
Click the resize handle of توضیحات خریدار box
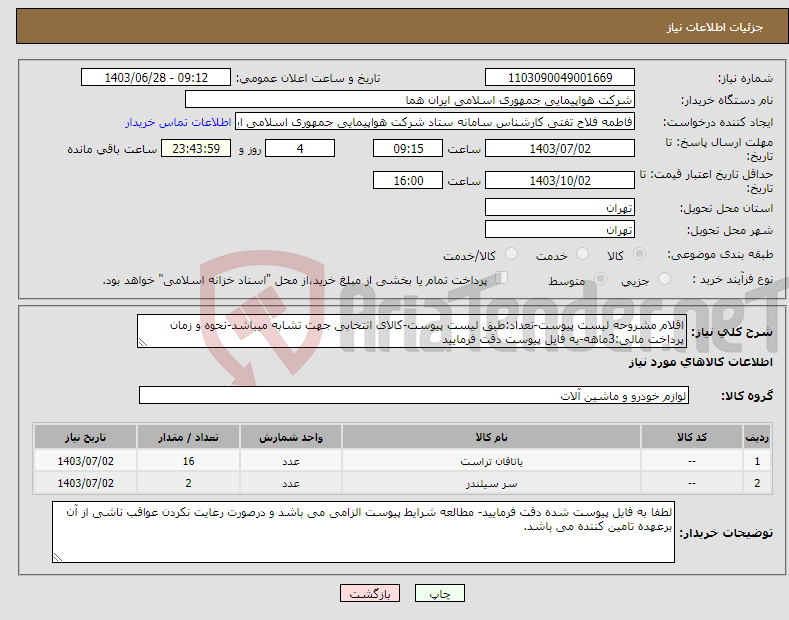pos(58,557)
